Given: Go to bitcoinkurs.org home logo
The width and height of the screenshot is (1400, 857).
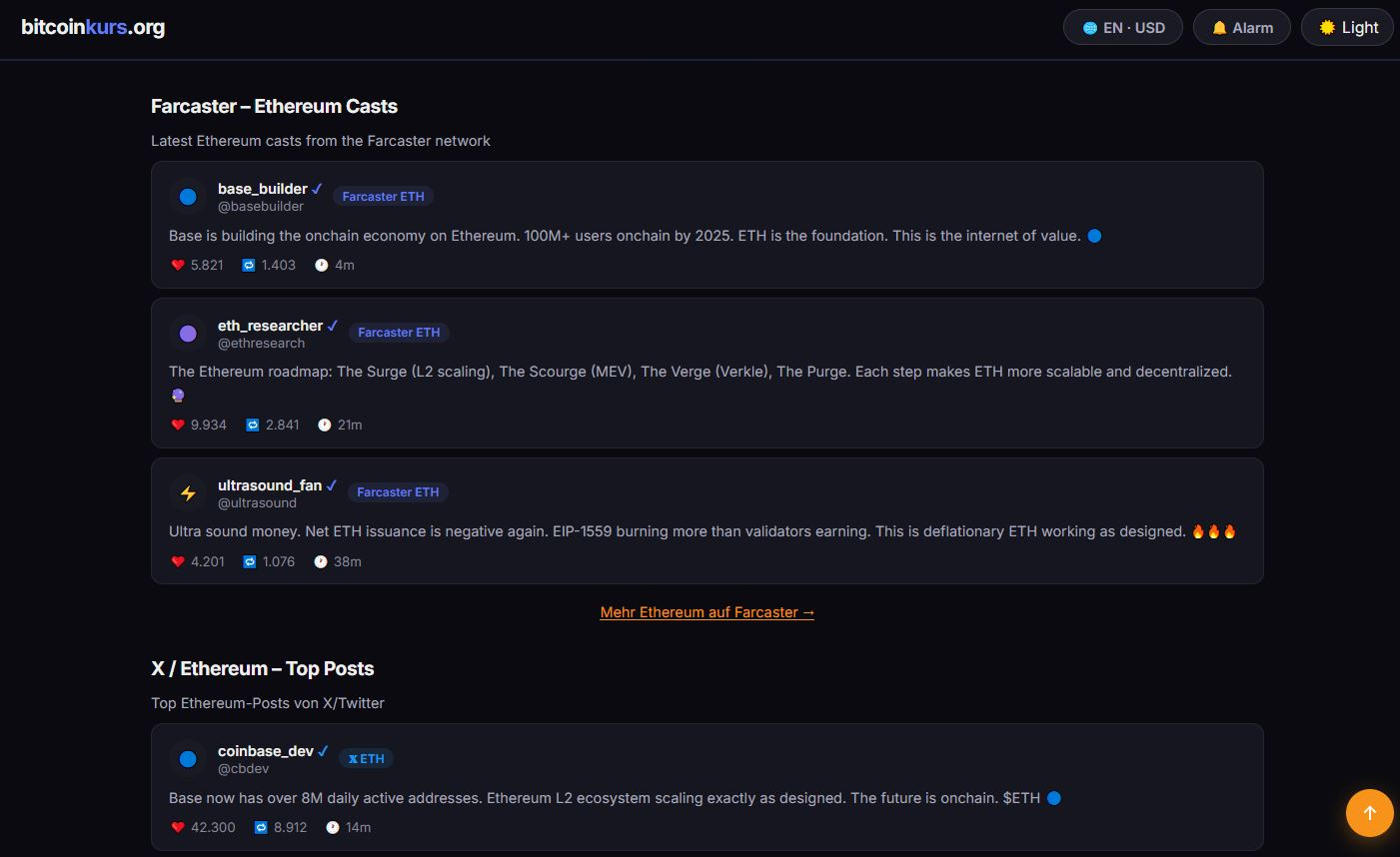Looking at the screenshot, I should pos(93,27).
